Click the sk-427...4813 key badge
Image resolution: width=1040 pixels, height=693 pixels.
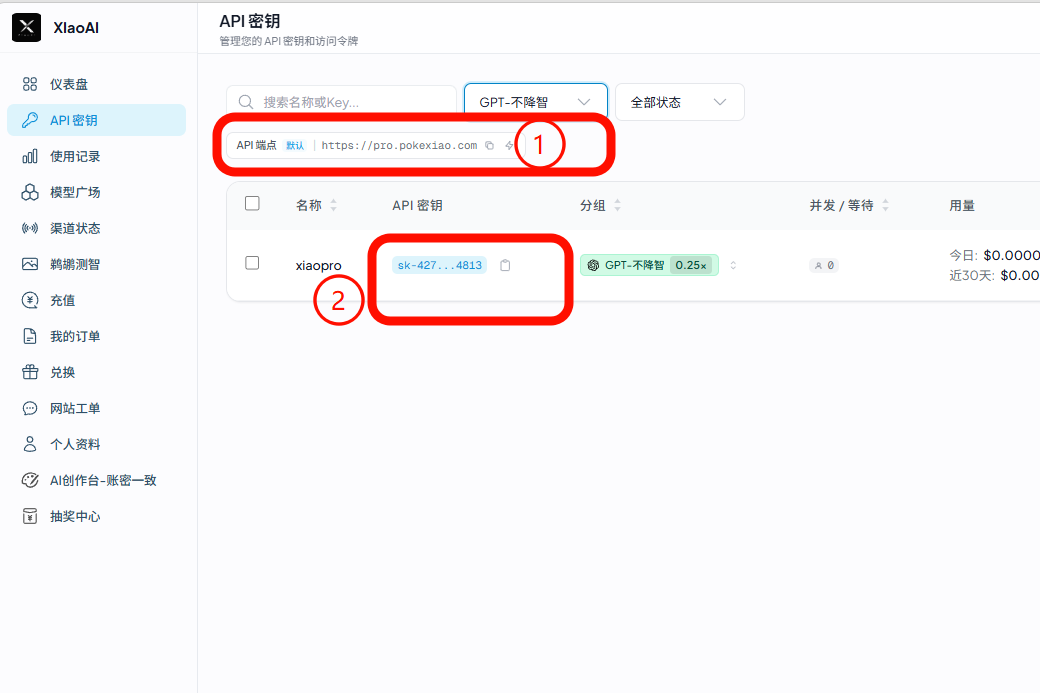pos(439,265)
